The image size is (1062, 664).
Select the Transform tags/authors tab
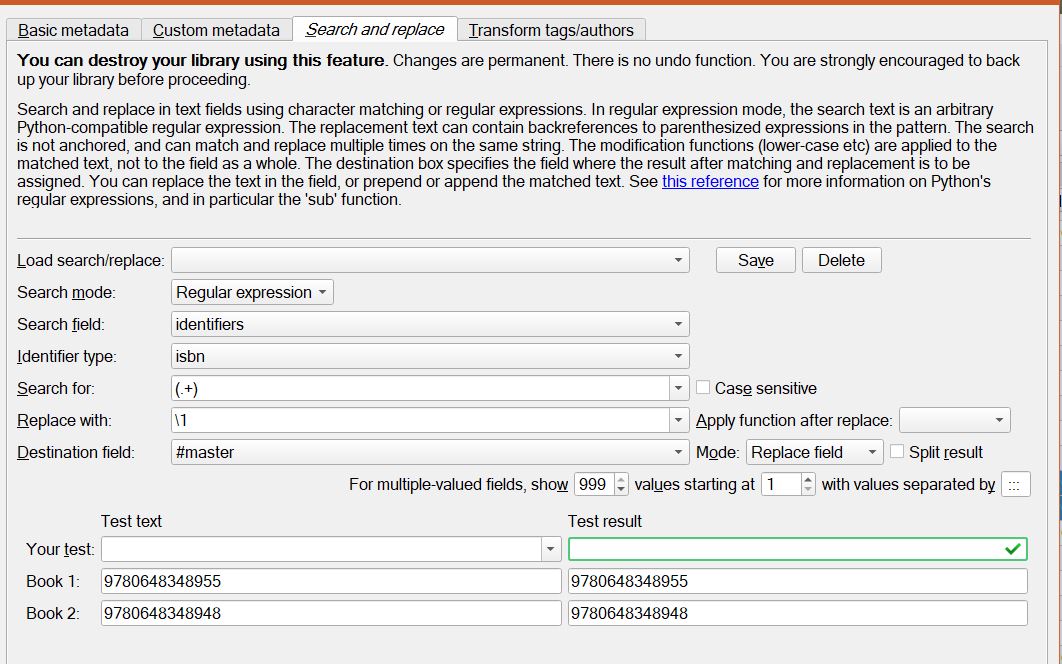(x=552, y=30)
